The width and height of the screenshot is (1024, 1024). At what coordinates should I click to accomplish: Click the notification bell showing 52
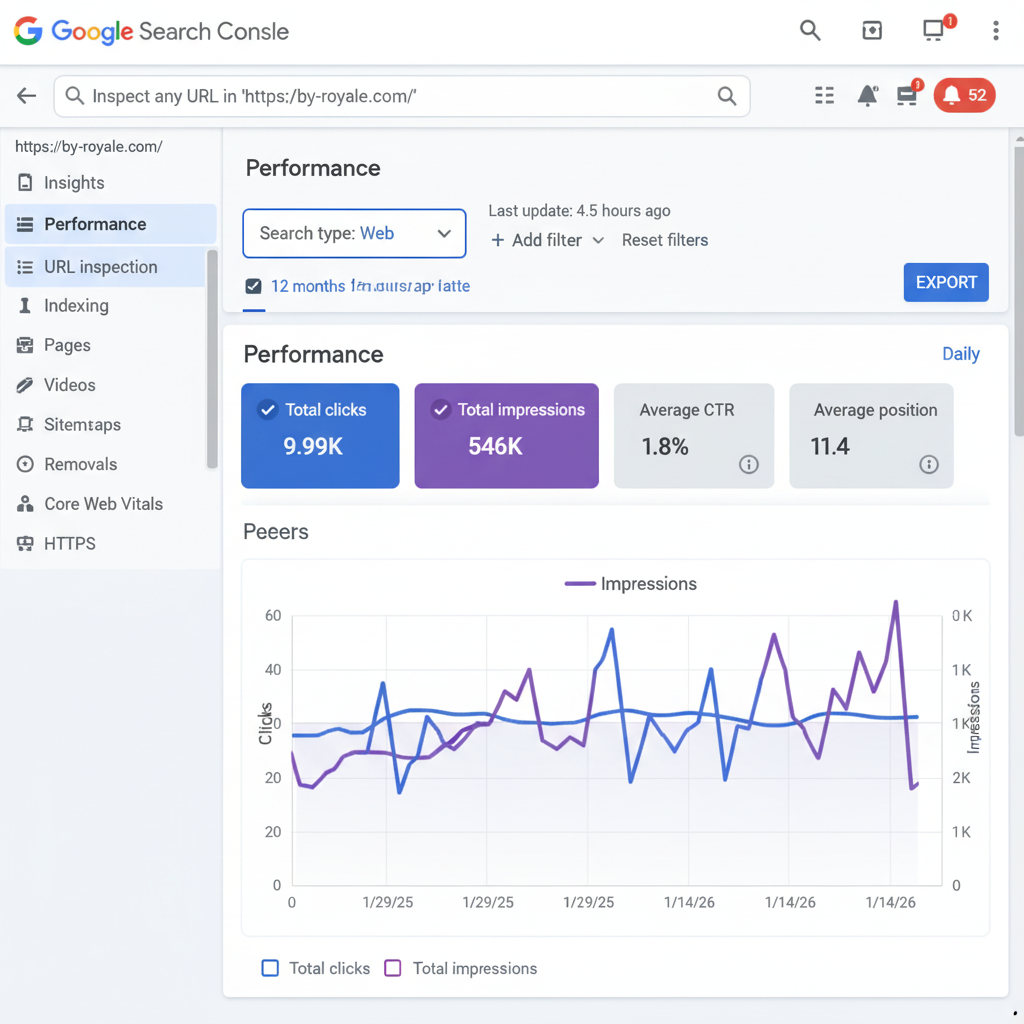click(x=963, y=95)
